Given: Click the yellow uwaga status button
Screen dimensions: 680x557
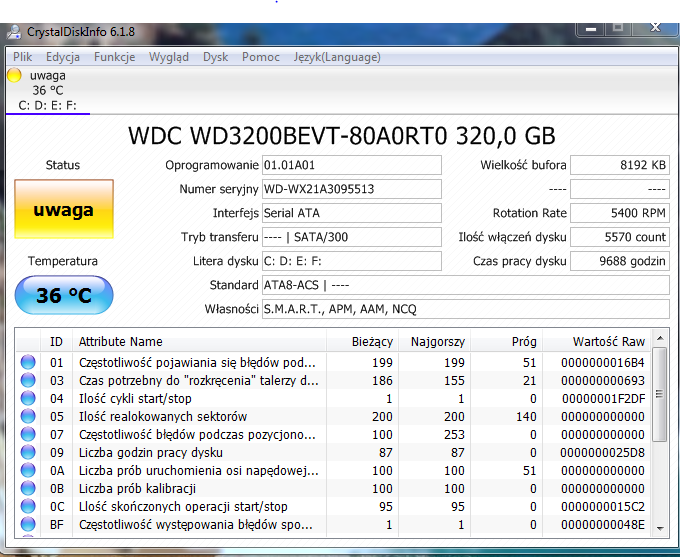Looking at the screenshot, I should pyautogui.click(x=64, y=209).
